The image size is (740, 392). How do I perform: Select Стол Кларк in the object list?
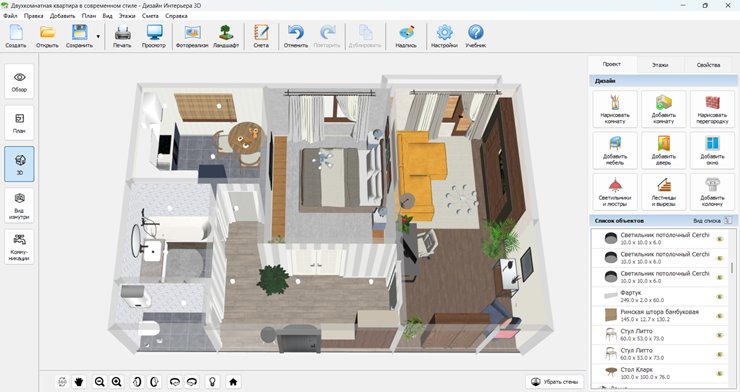(660, 374)
